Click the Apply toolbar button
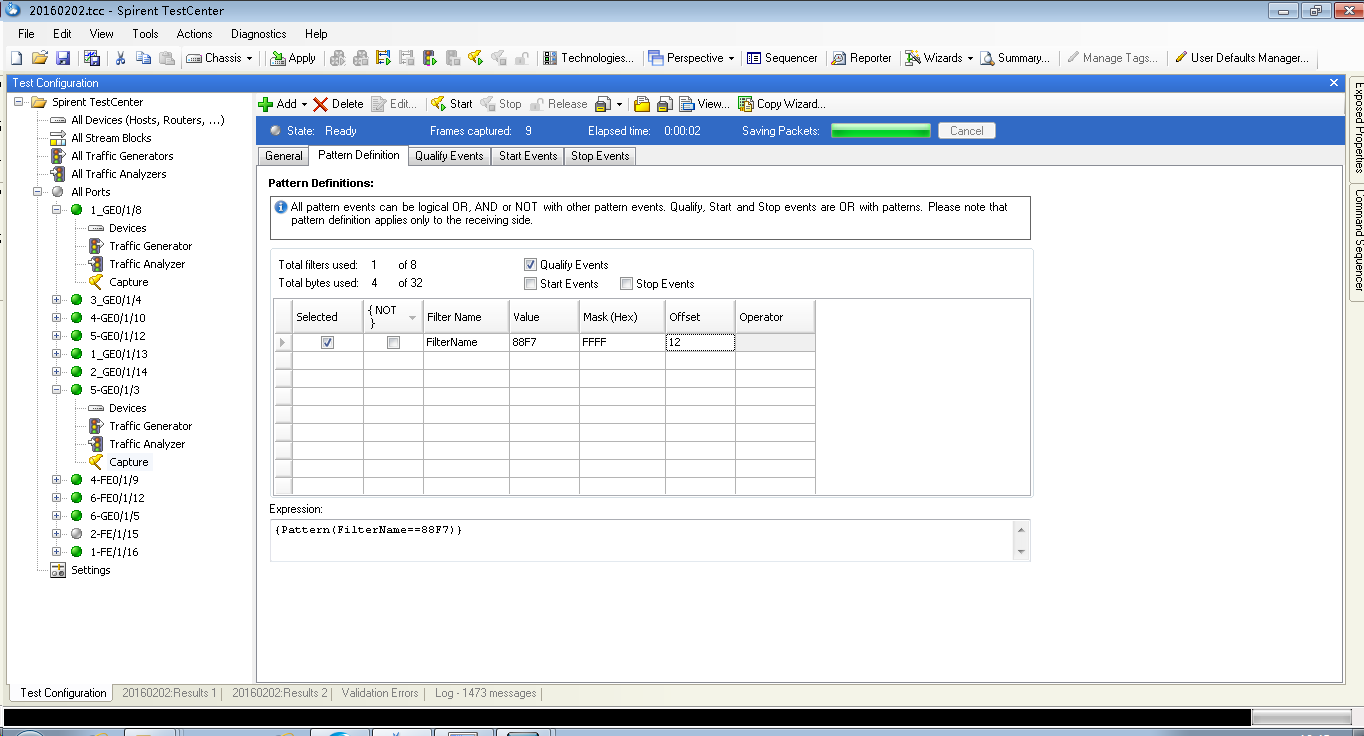Image resolution: width=1364 pixels, height=736 pixels. tap(292, 58)
